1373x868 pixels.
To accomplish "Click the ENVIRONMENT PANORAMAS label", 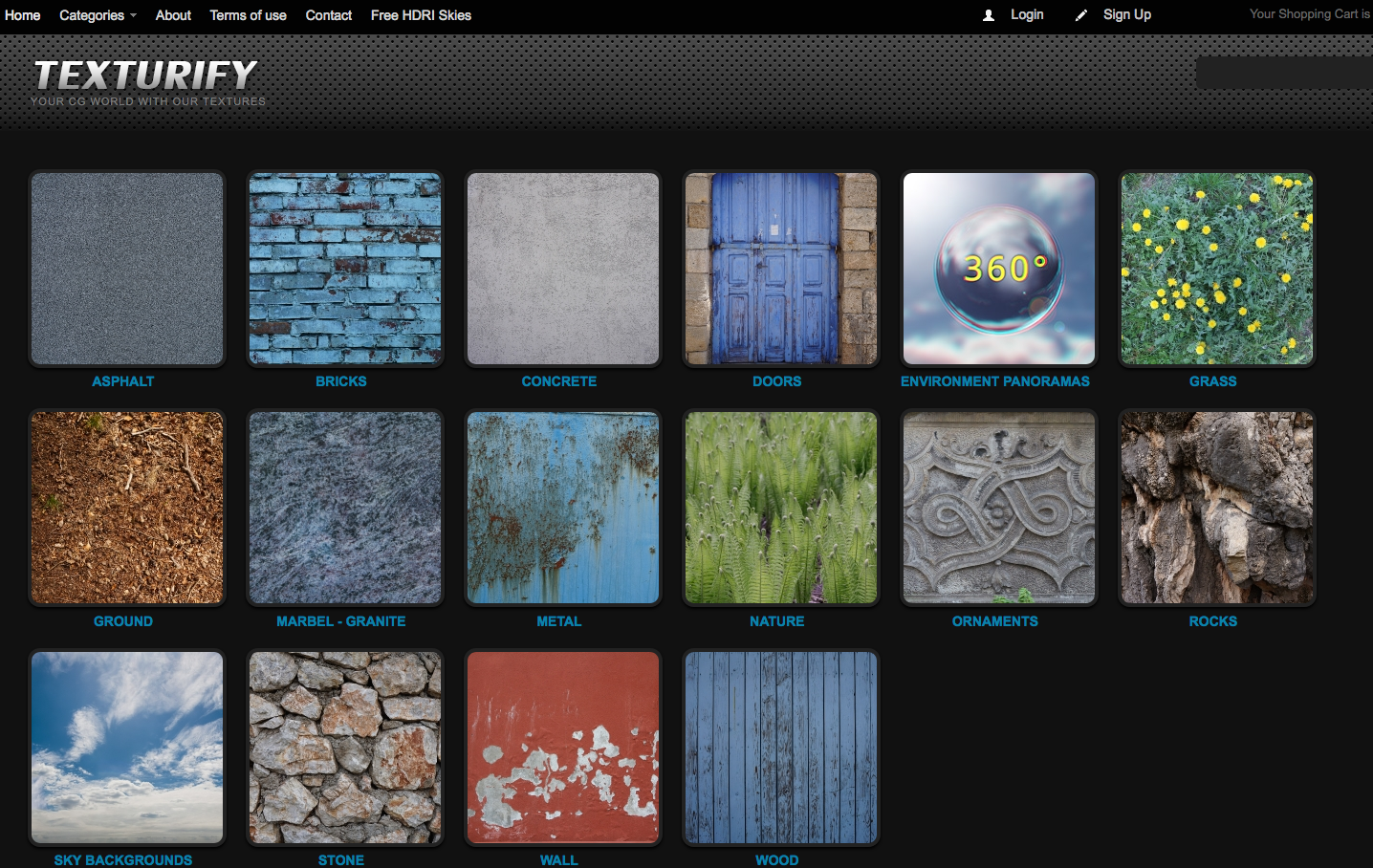I will click(995, 381).
